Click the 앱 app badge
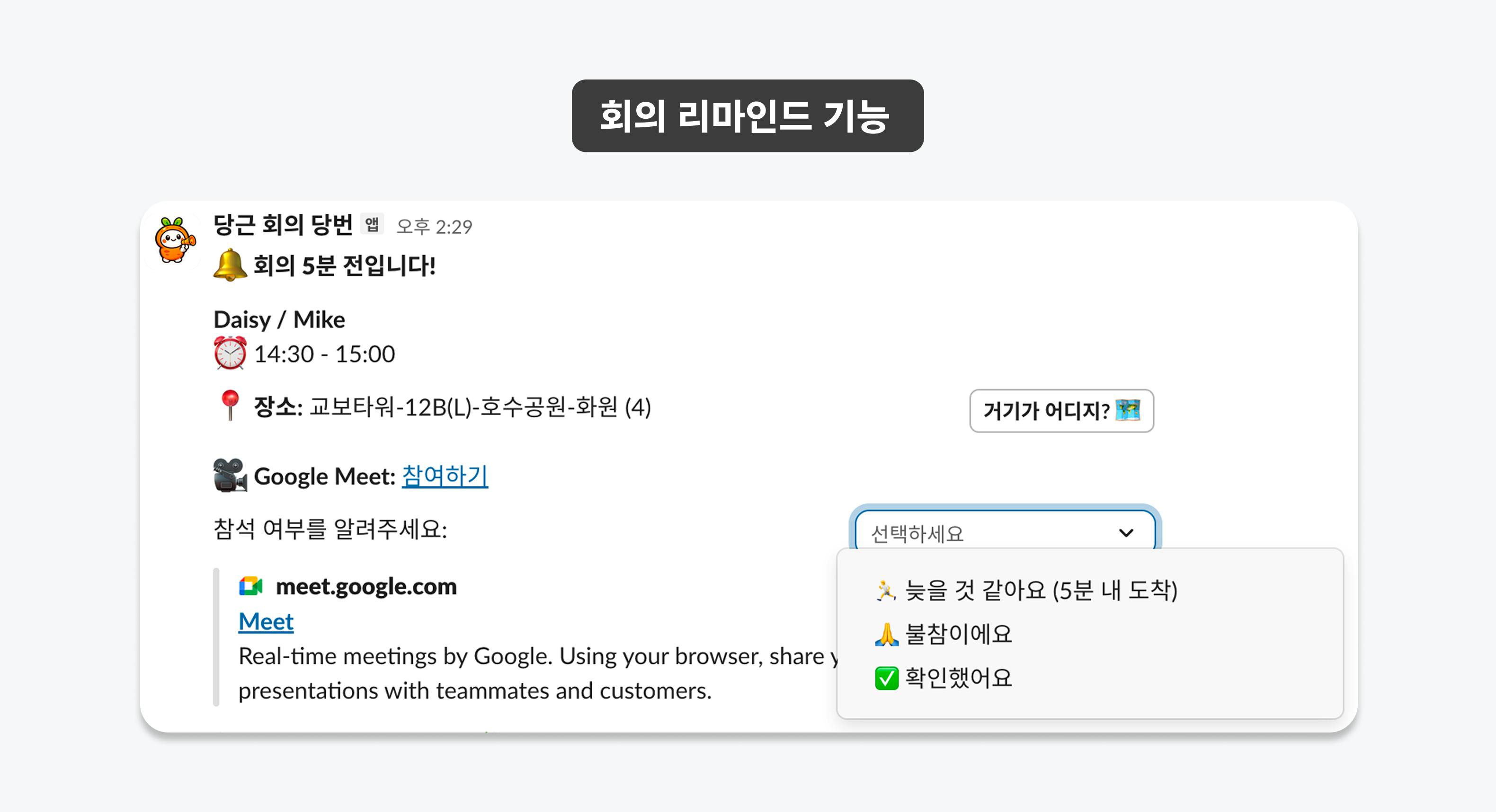This screenshot has width=1496, height=812. pos(372,224)
